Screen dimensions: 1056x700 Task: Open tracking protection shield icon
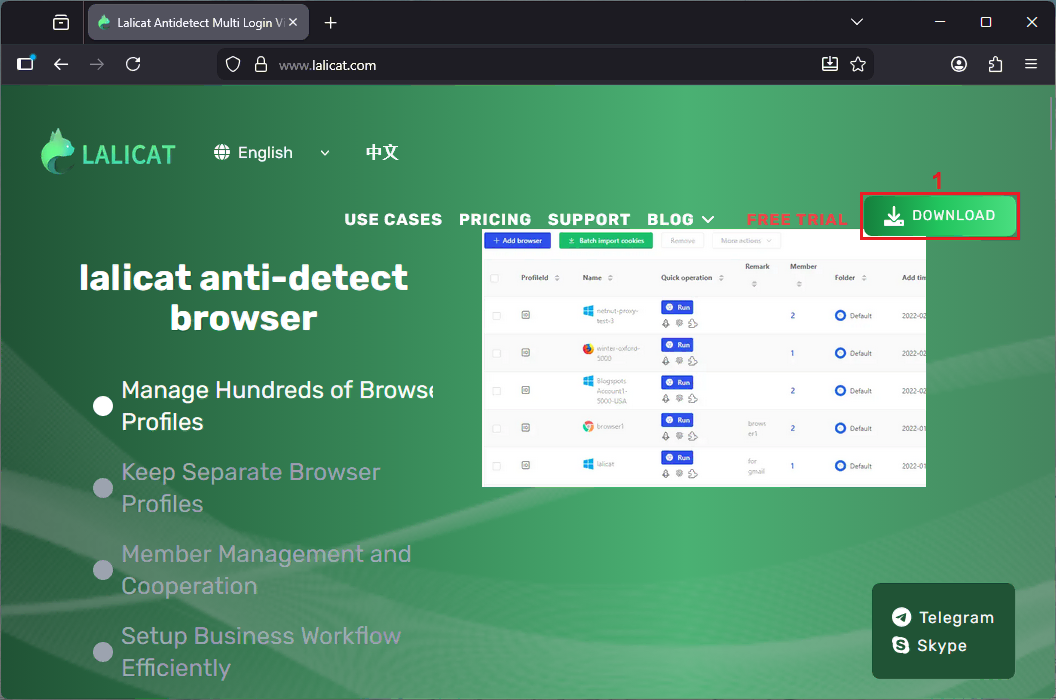[x=233, y=65]
